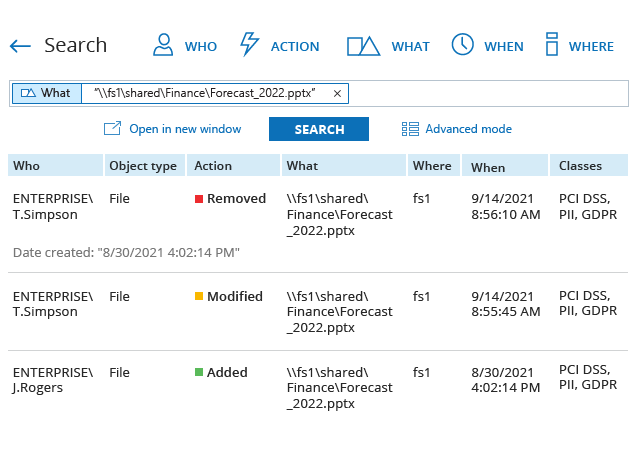Expand the Modified activity record row

pyautogui.click(x=318, y=312)
